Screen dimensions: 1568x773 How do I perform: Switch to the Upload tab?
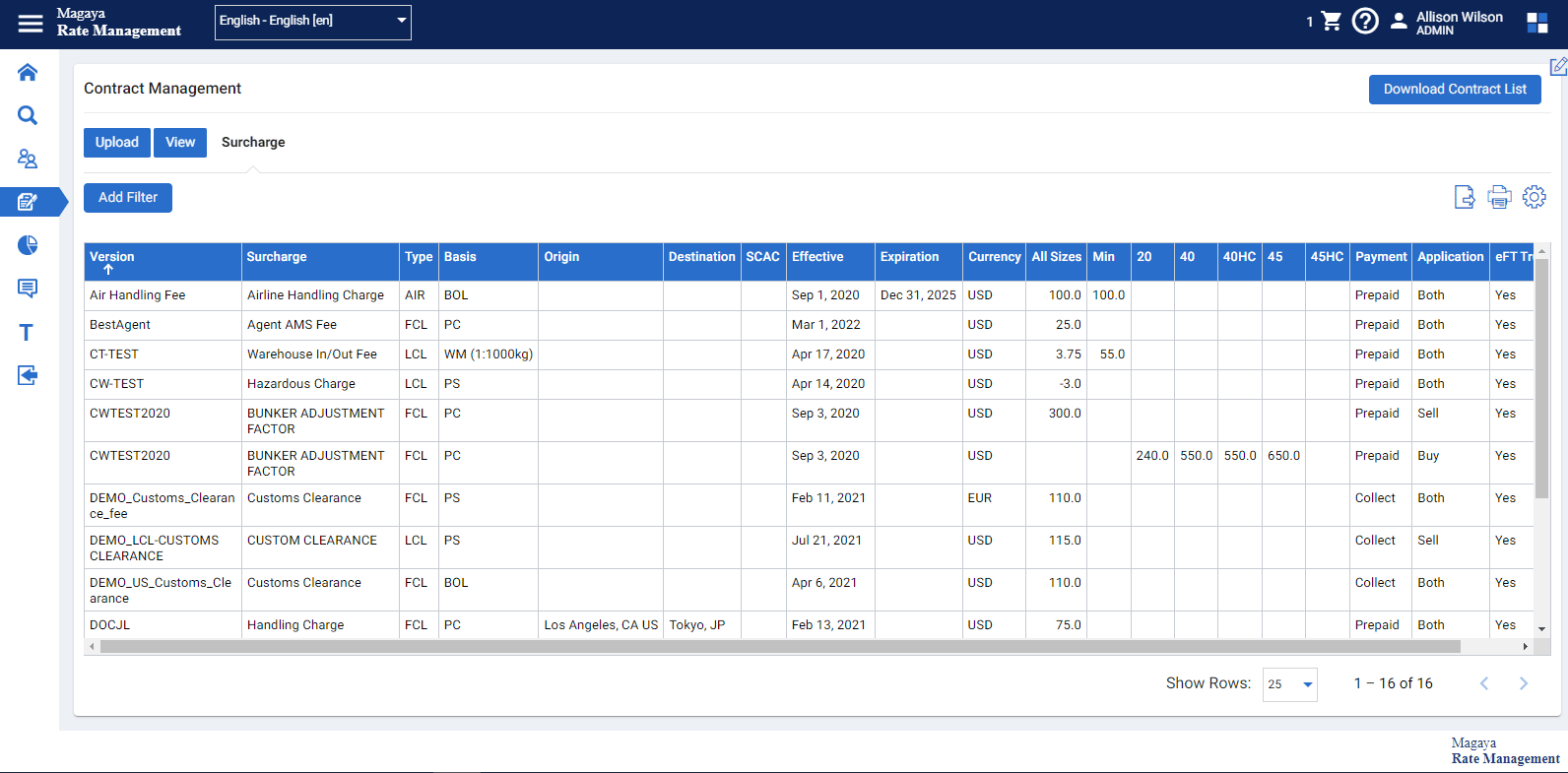(117, 143)
